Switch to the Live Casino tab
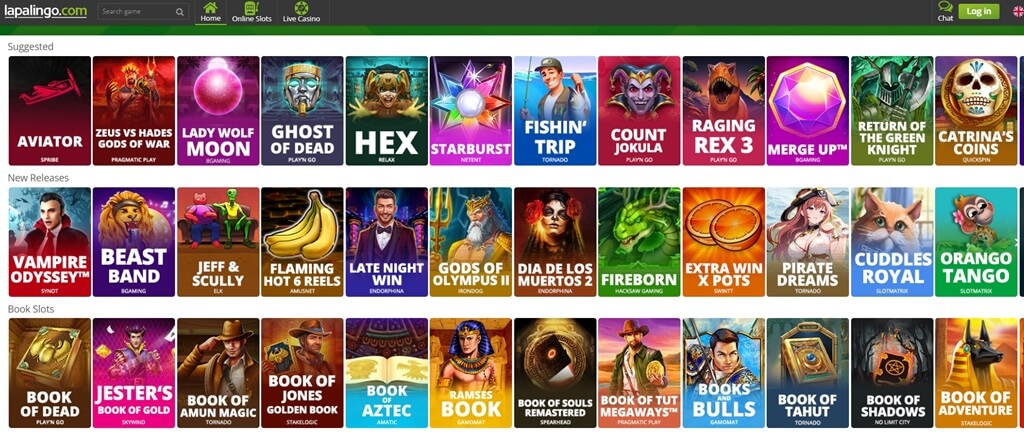 click(x=301, y=12)
